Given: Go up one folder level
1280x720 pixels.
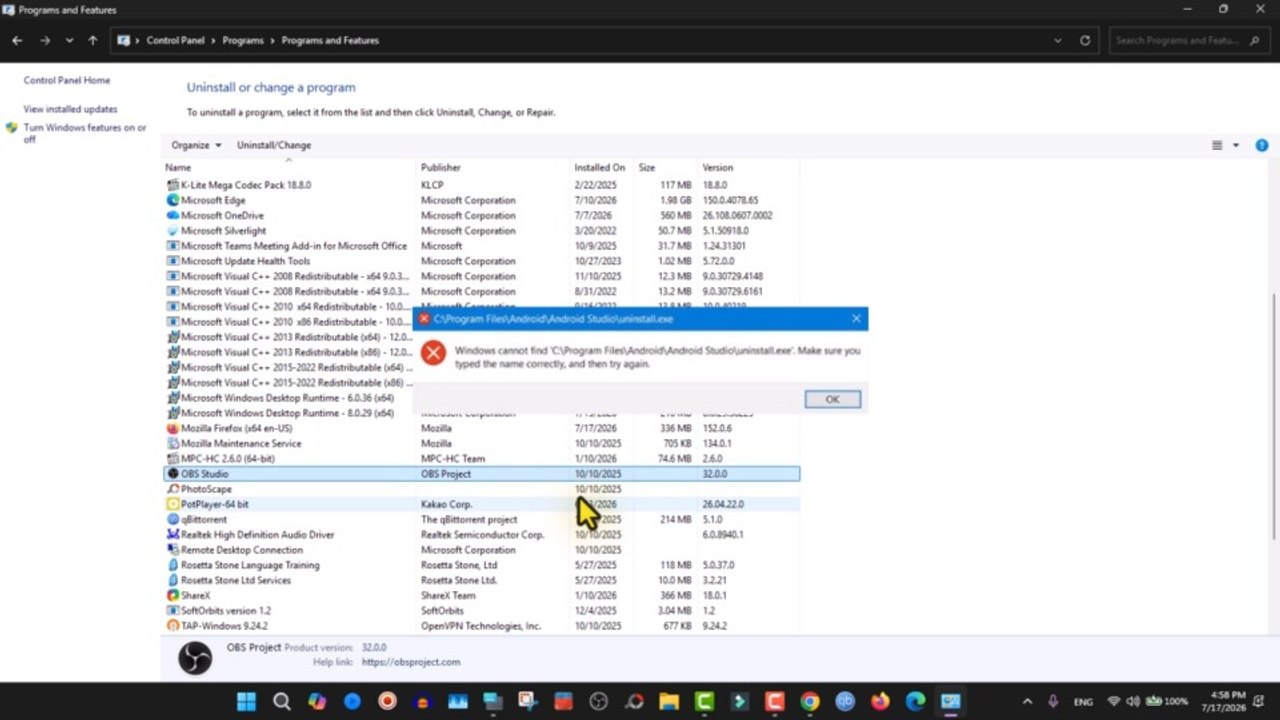Looking at the screenshot, I should [x=93, y=41].
